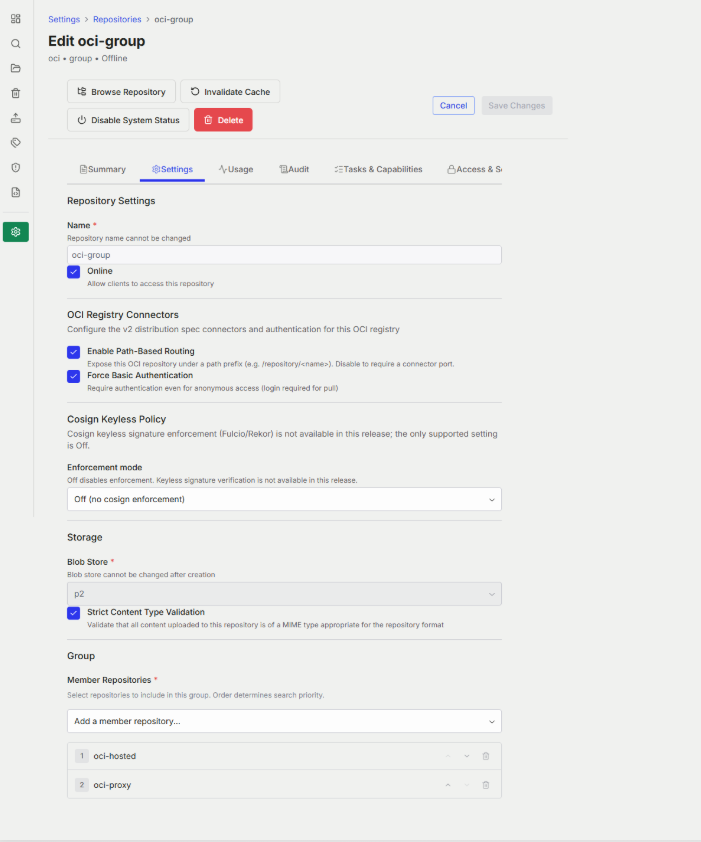701x842 pixels.
Task: Move oci-proxy down in member order
Action: pyautogui.click(x=467, y=785)
